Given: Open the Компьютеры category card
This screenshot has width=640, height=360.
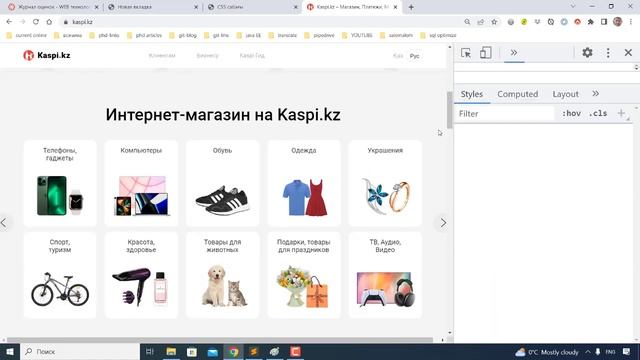Looking at the screenshot, I should pyautogui.click(x=141, y=183).
